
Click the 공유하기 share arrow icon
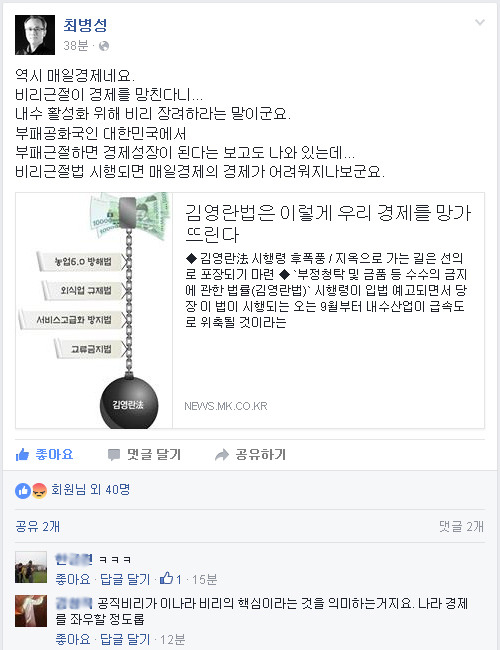point(222,455)
